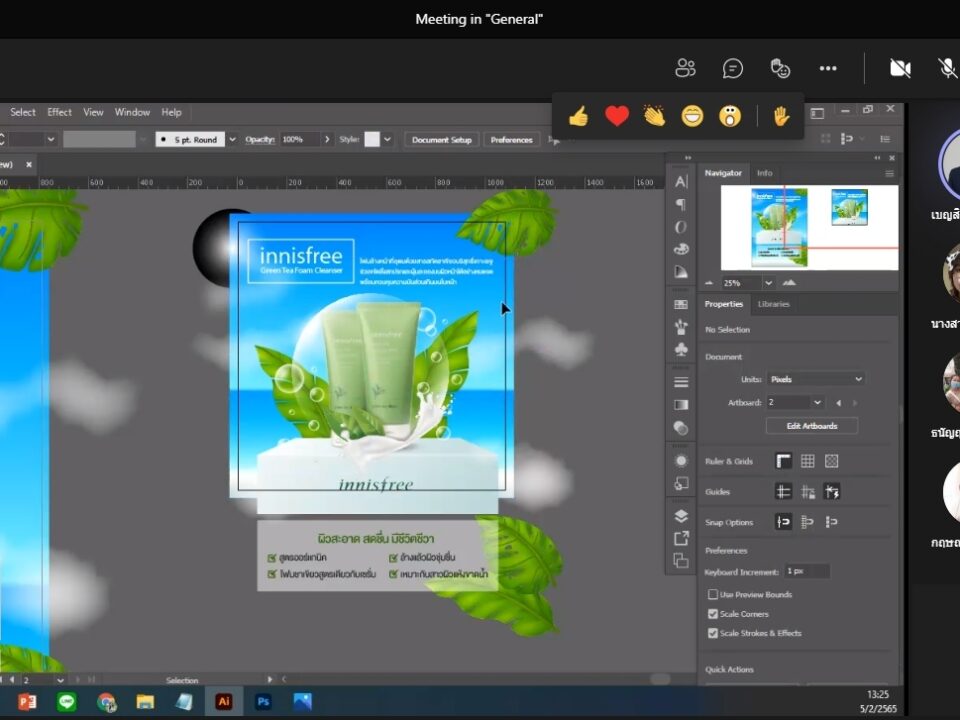Open the Artboards panel icon

point(681,560)
